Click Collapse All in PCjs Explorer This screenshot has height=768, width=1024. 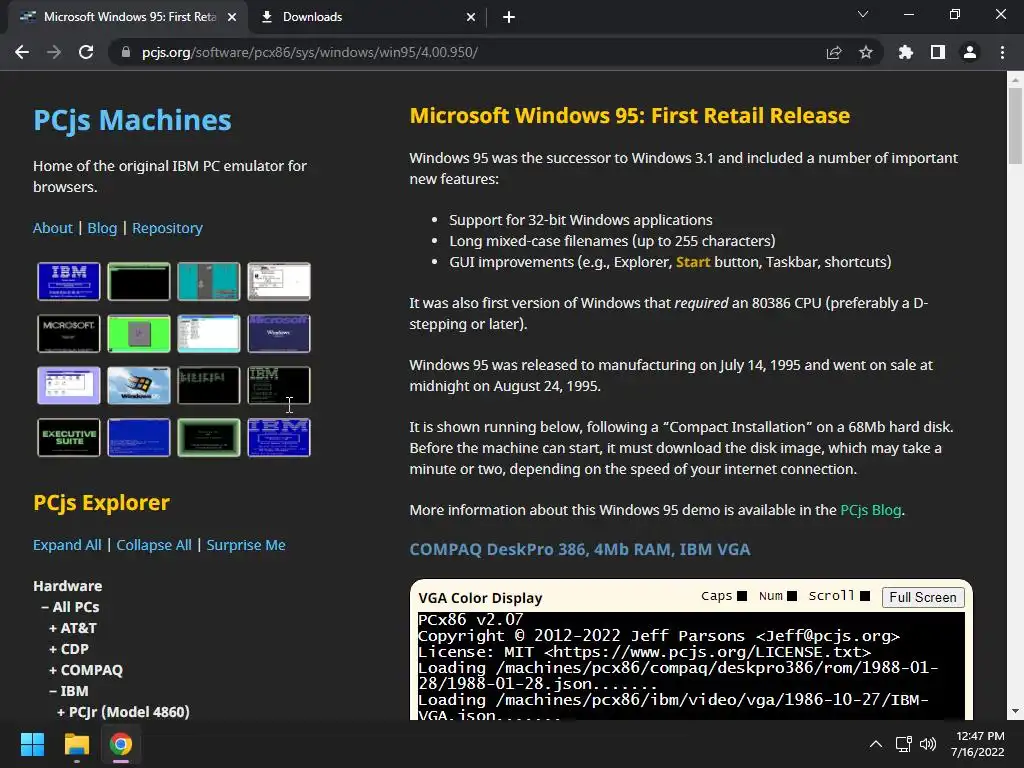point(154,545)
